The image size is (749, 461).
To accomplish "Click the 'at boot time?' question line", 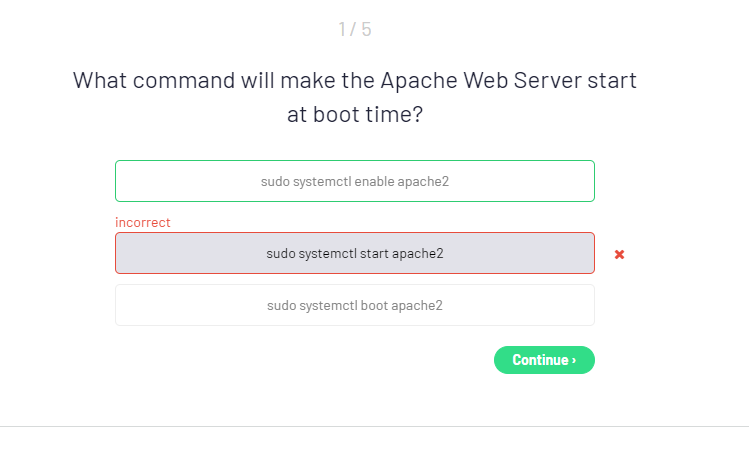I will (355, 115).
